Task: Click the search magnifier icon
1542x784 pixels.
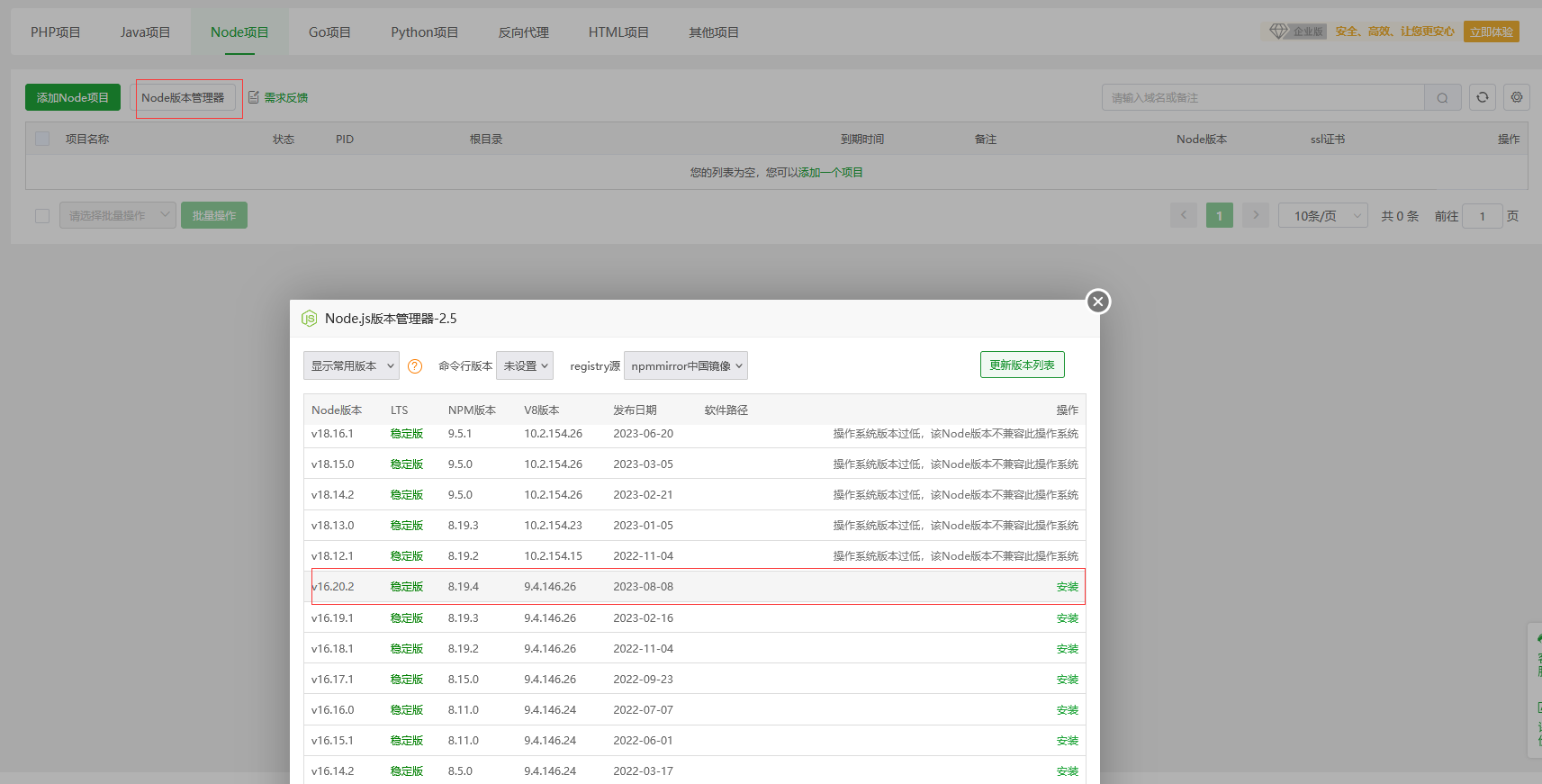Action: 1442,97
